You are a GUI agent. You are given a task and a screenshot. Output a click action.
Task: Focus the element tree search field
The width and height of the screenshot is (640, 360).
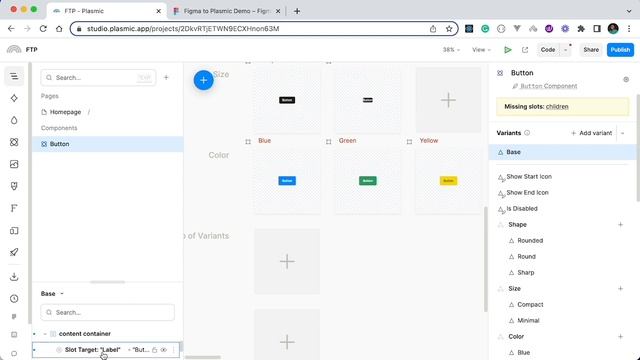[x=107, y=312]
